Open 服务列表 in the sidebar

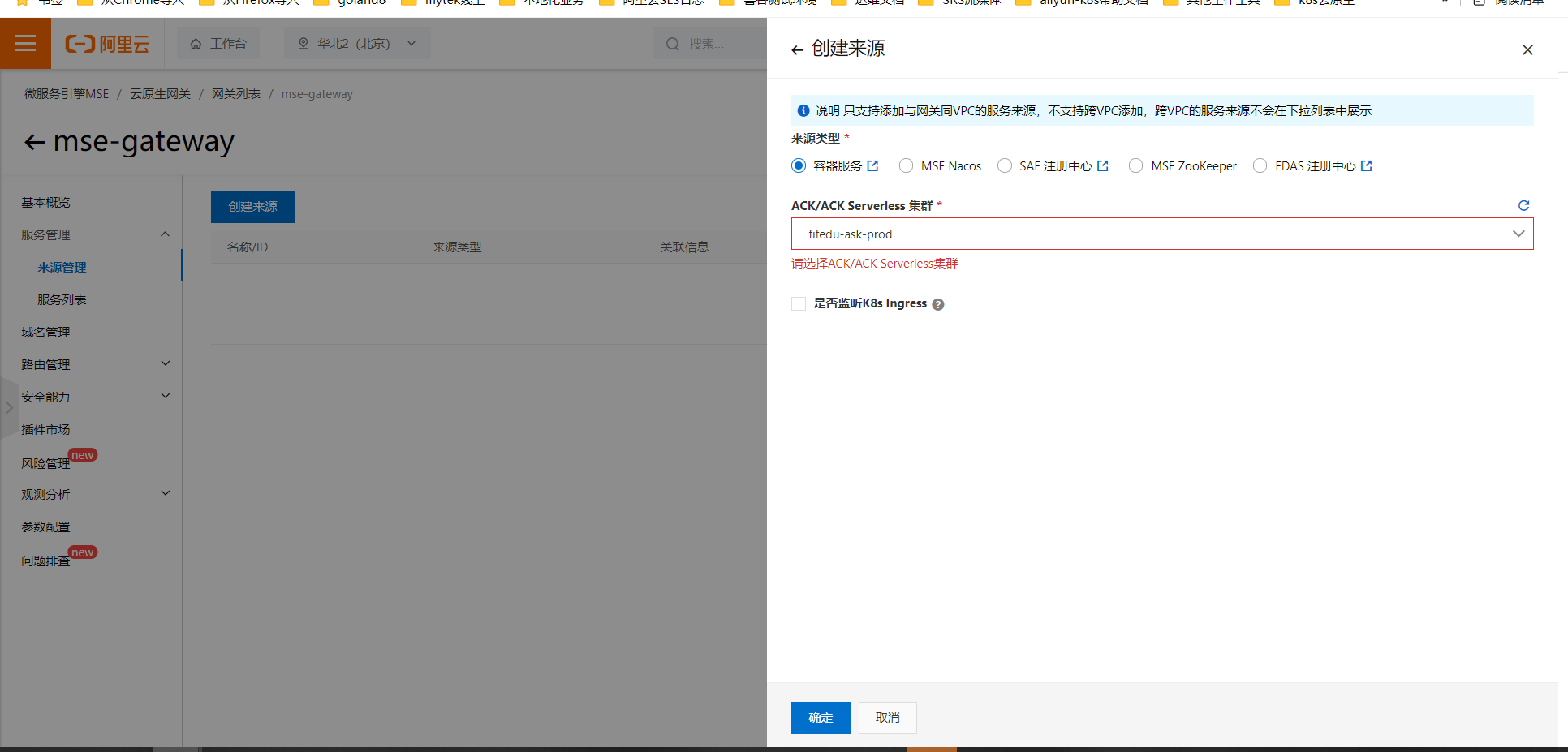point(62,299)
